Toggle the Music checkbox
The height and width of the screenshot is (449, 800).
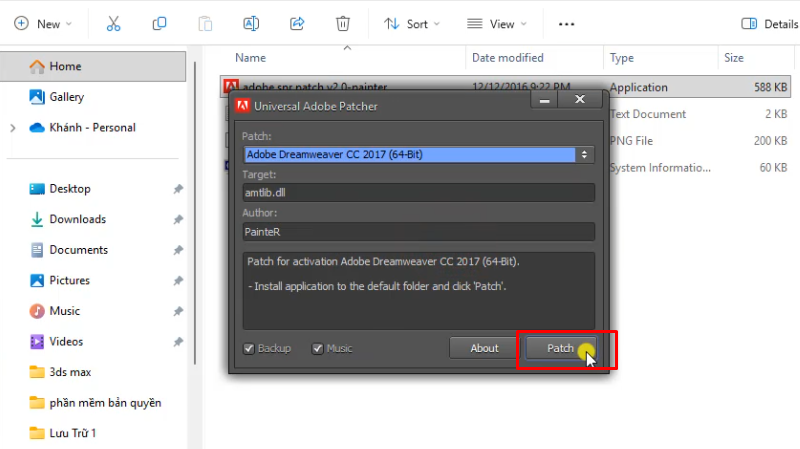[x=317, y=348]
